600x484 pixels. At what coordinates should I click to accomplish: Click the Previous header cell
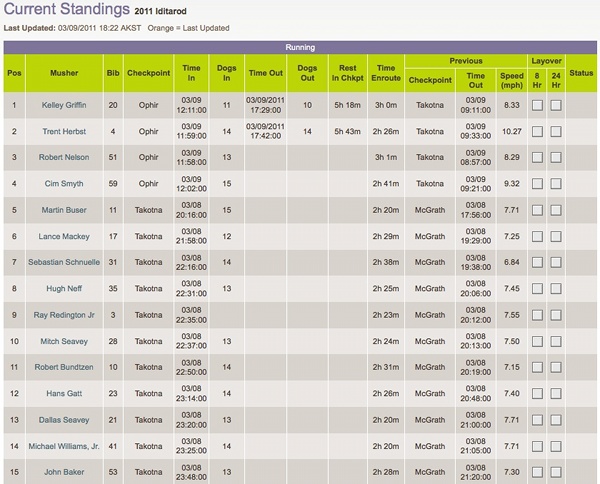point(466,61)
